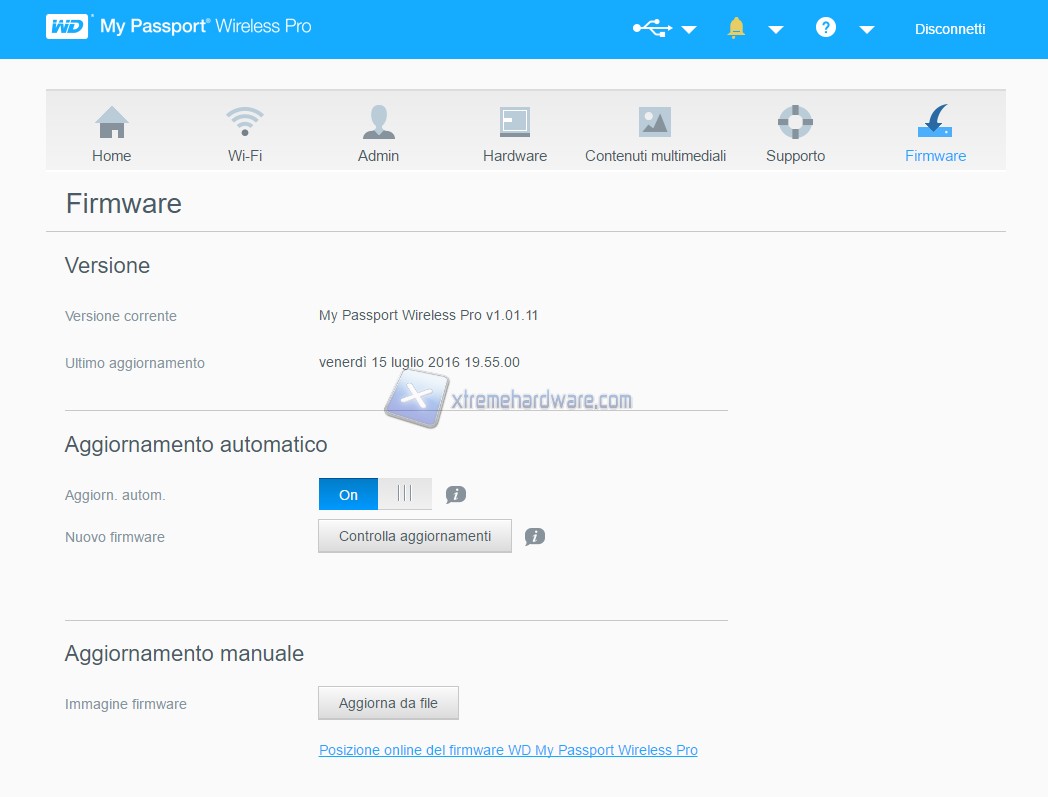Toggle the automatic update On switch

click(x=375, y=494)
